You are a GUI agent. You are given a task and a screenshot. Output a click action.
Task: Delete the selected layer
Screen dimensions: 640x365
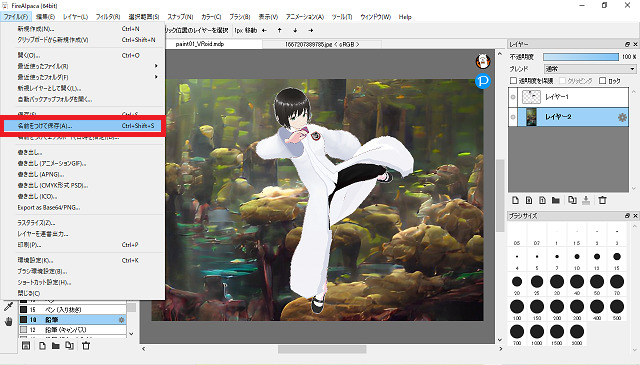click(x=602, y=200)
